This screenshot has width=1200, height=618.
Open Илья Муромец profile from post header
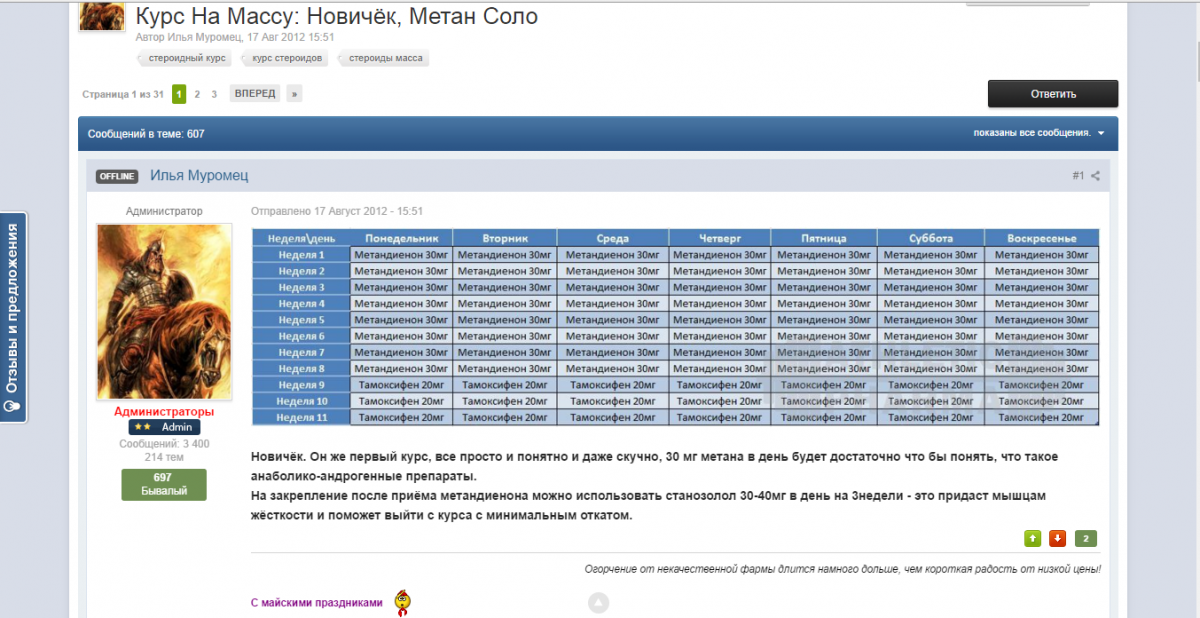(199, 176)
